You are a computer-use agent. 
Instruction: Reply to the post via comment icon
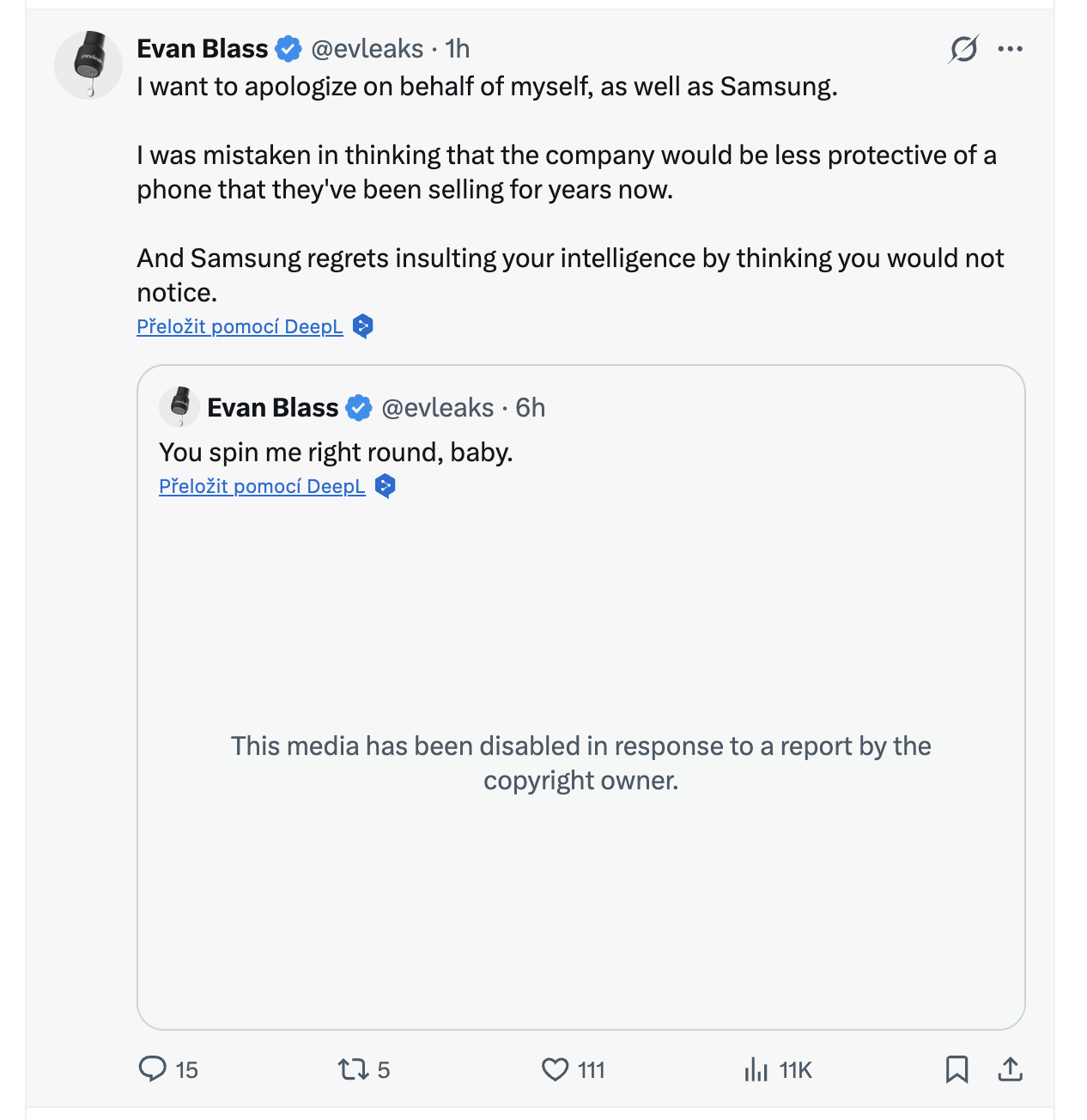coord(153,1069)
